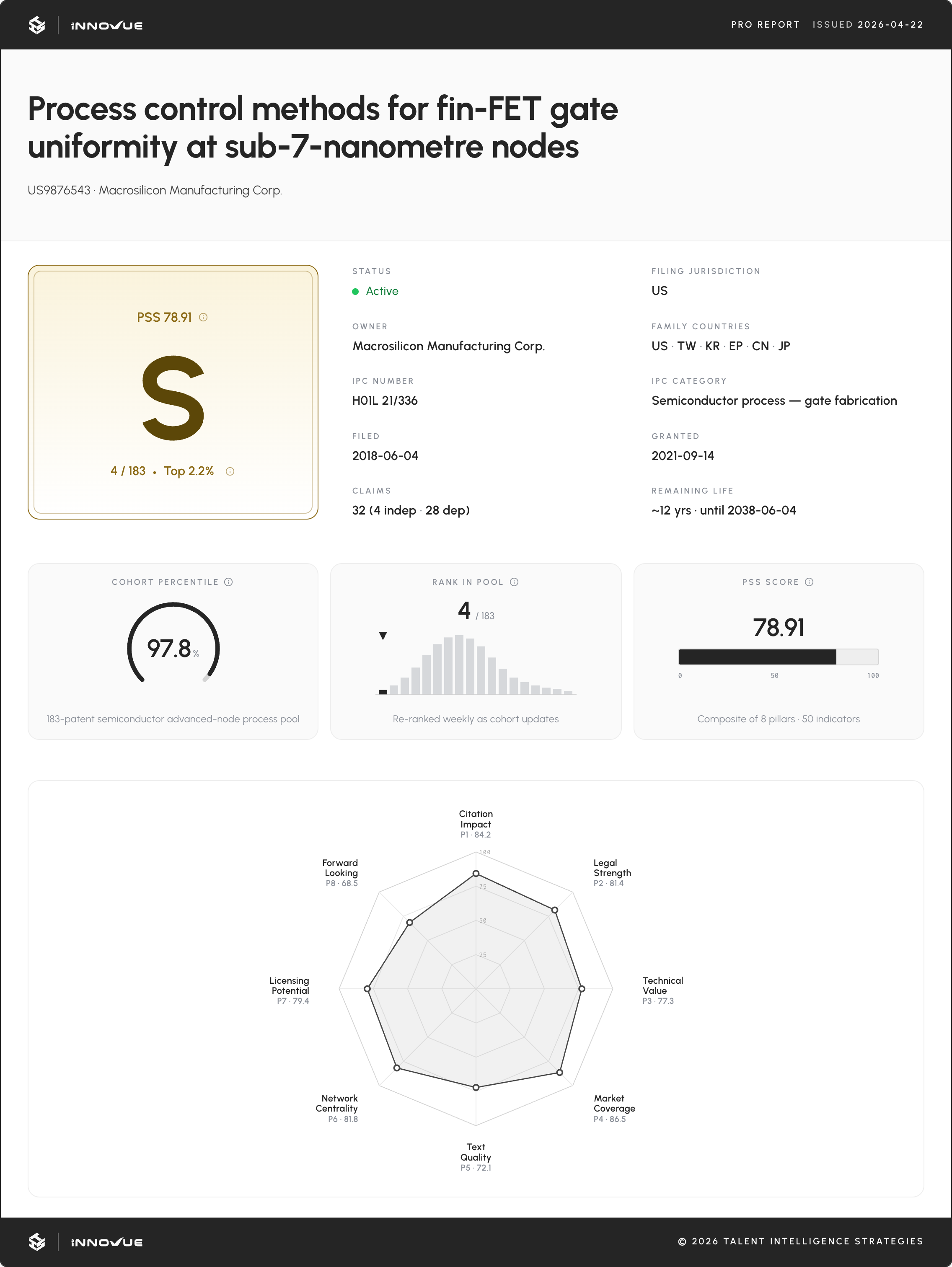952x1267 pixels.
Task: Open info icon next to PSS 78.91
Action: click(203, 317)
